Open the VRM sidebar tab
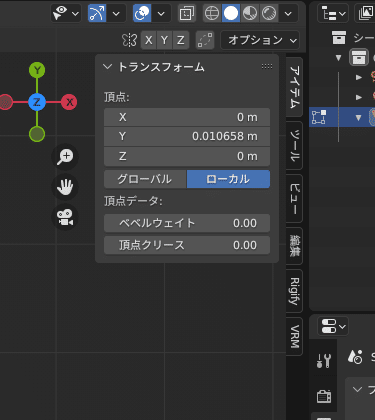375x420 pixels. pos(294,336)
